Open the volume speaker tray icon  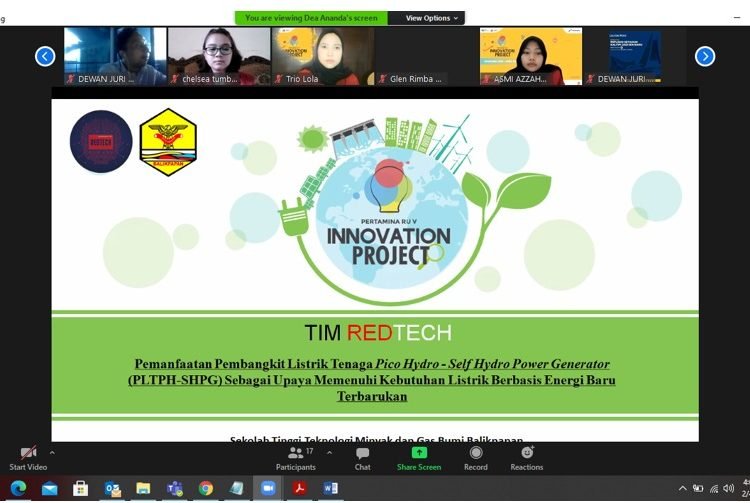(x=728, y=488)
